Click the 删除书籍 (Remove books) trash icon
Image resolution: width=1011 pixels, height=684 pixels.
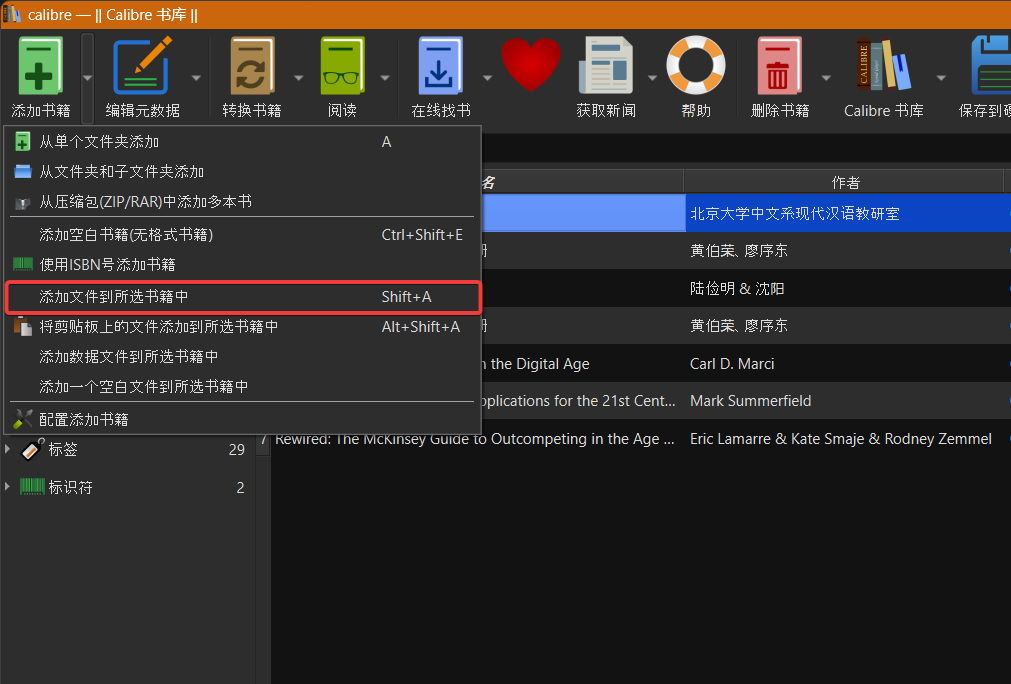(x=780, y=68)
